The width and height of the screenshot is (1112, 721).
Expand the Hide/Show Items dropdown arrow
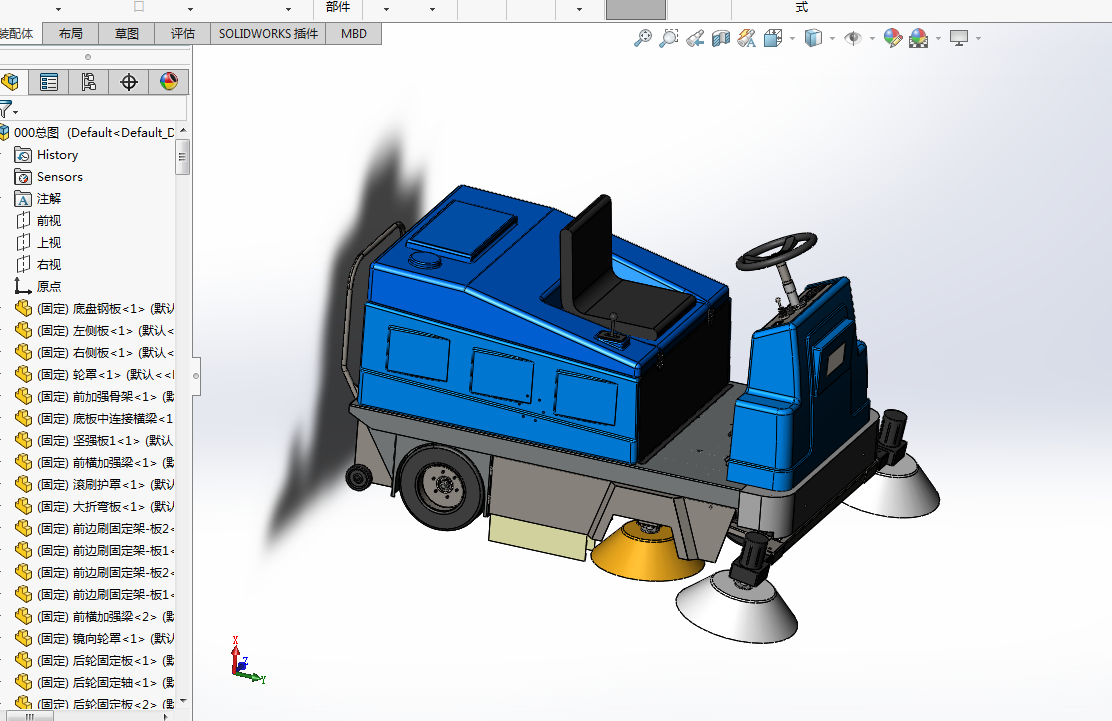(872, 38)
